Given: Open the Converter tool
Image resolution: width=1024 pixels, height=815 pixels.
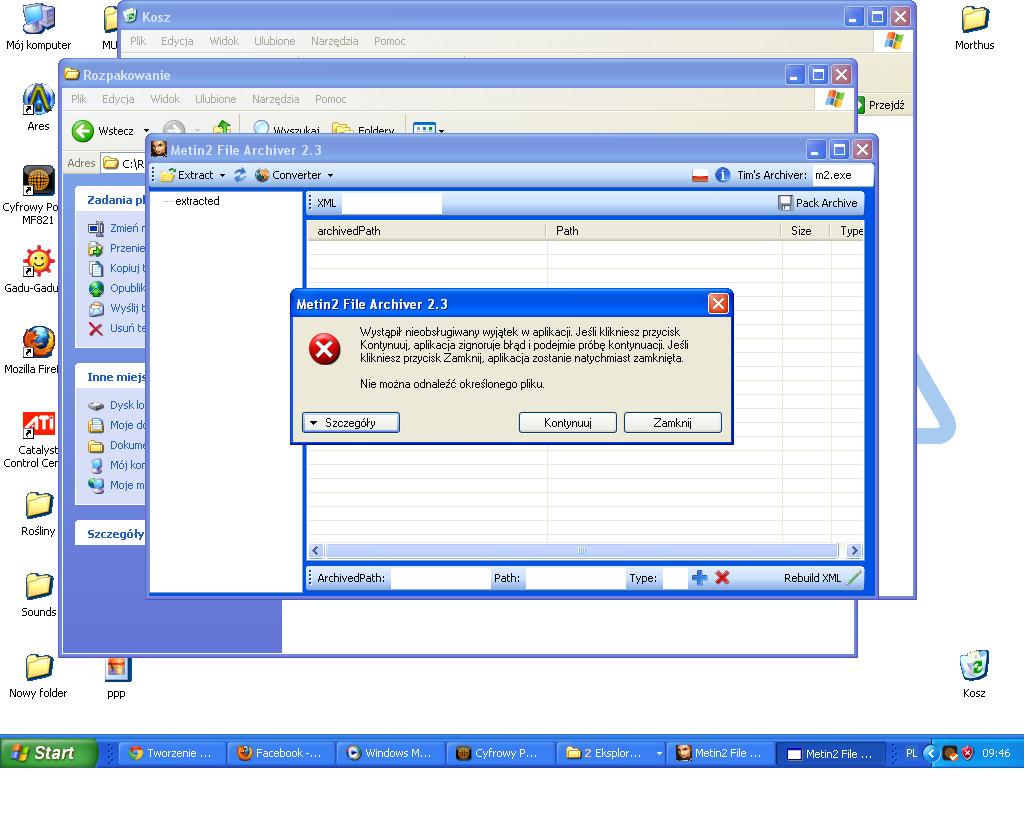Looking at the screenshot, I should pos(289,175).
